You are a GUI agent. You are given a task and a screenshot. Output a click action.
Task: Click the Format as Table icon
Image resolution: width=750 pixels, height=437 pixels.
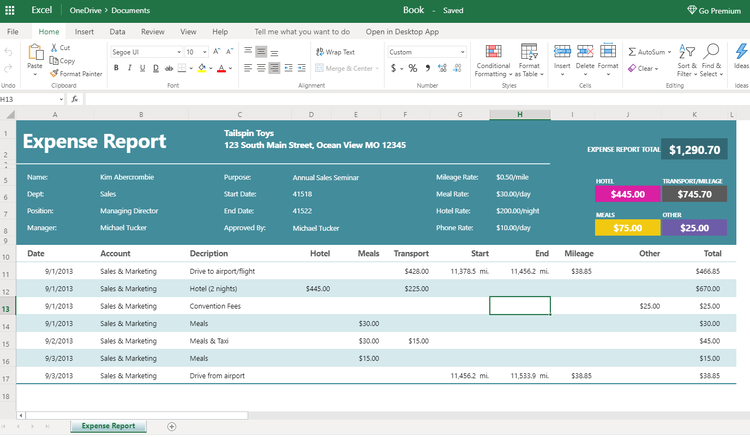click(529, 52)
